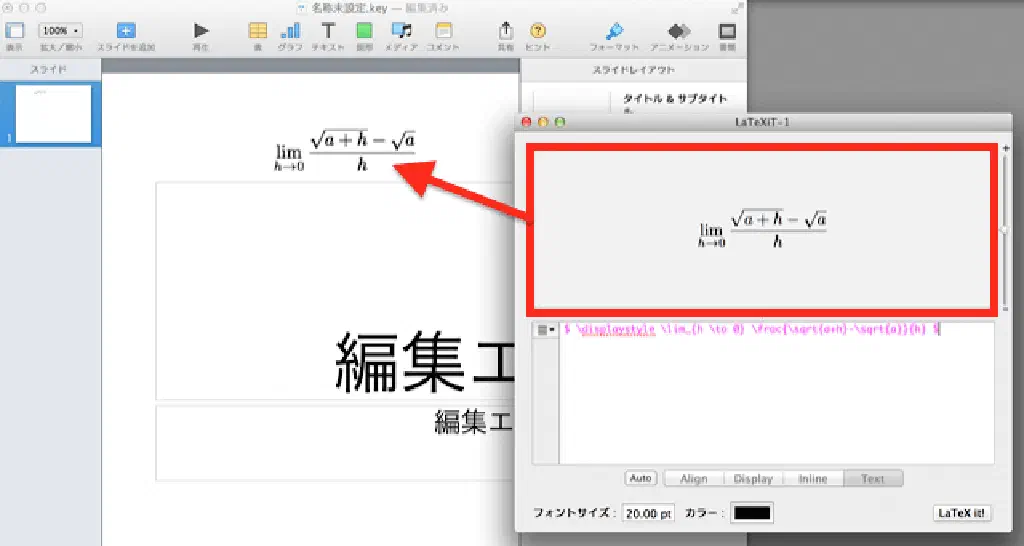Screen dimensions: 1024x546
Task: Open the 100% zoom dropdown
Action: (60, 31)
